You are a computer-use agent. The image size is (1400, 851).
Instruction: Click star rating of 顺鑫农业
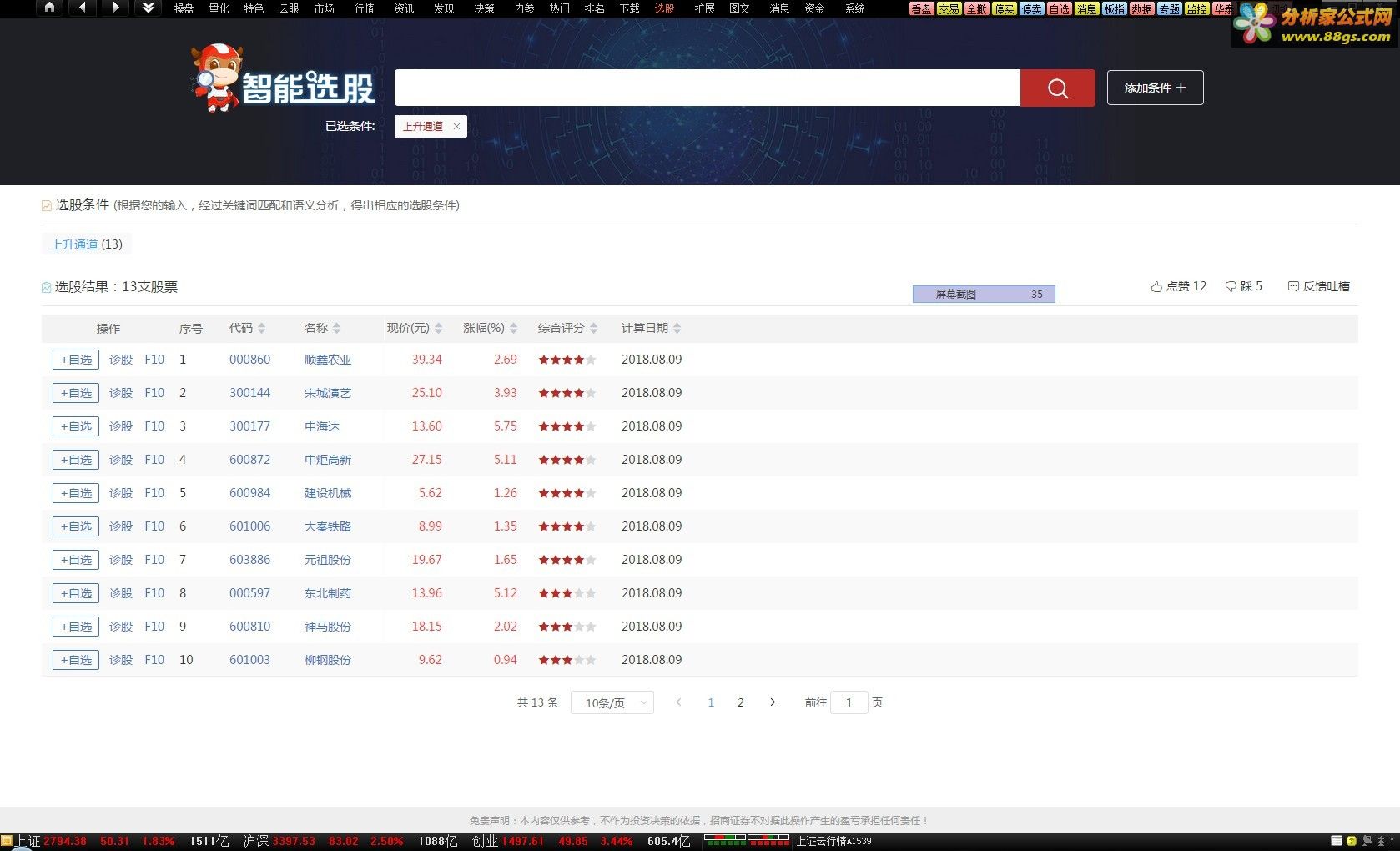567,360
